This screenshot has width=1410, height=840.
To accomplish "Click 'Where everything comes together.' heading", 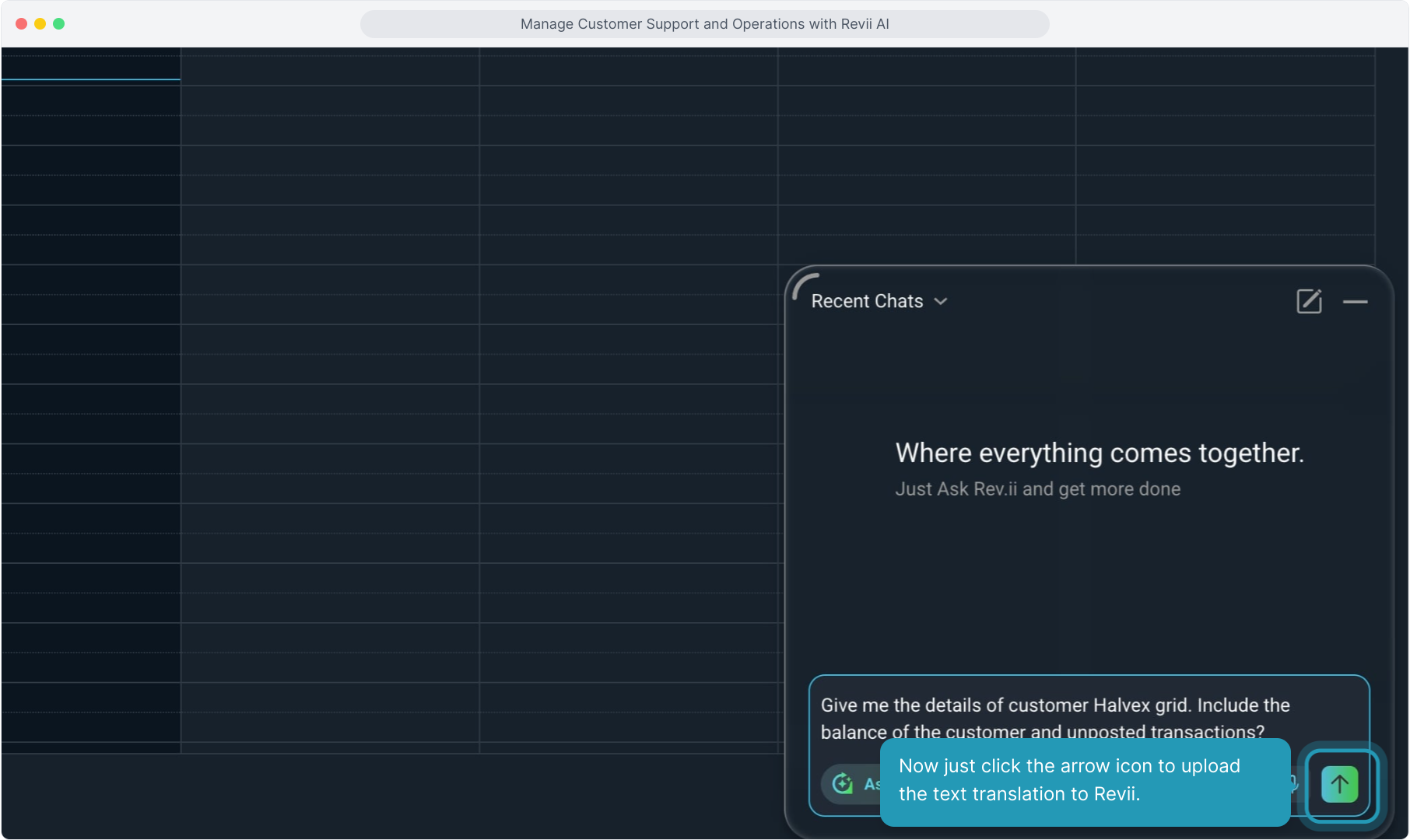I will point(1099,453).
